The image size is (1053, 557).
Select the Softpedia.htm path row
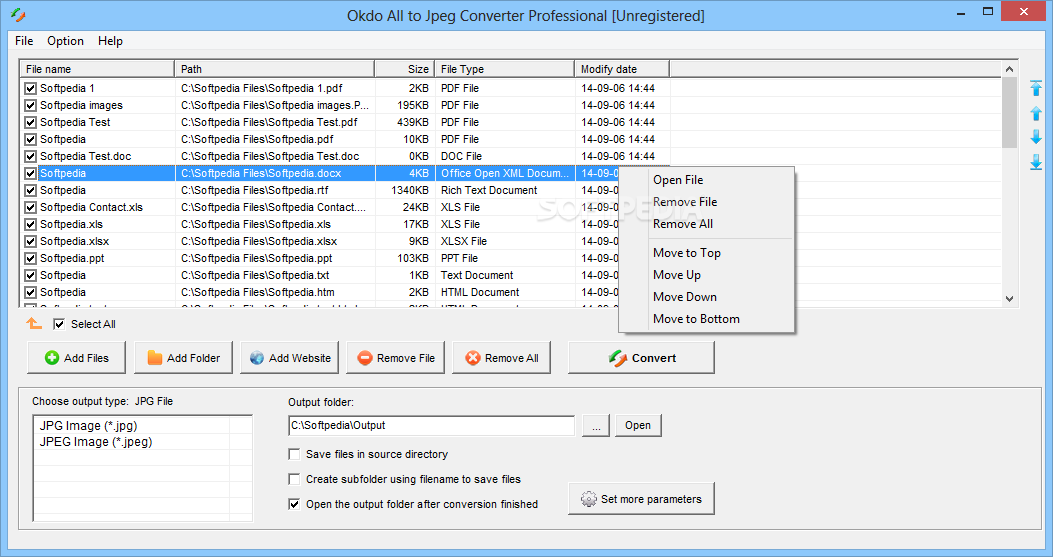[x=258, y=292]
